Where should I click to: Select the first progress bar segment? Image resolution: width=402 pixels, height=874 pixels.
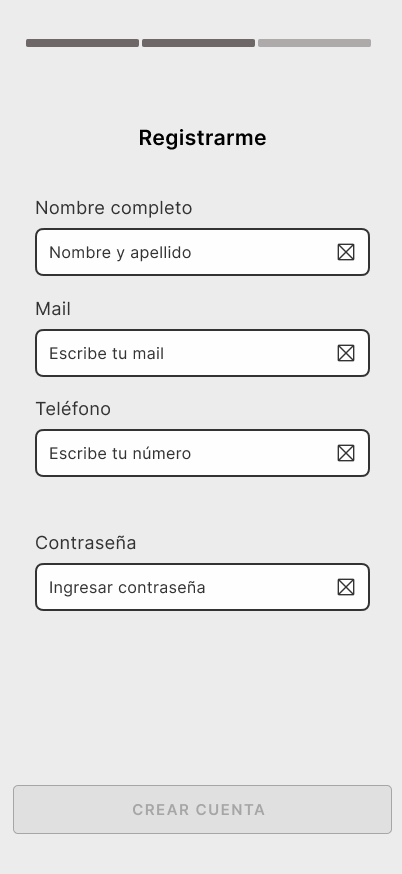(83, 43)
